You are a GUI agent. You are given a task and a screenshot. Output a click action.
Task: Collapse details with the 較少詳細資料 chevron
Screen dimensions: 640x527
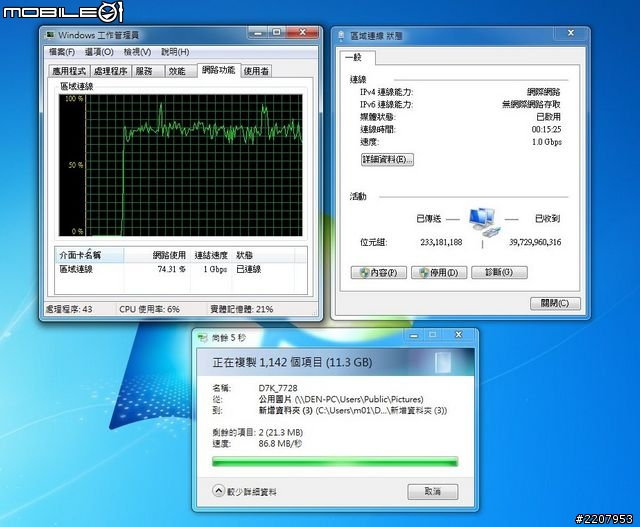[219, 491]
